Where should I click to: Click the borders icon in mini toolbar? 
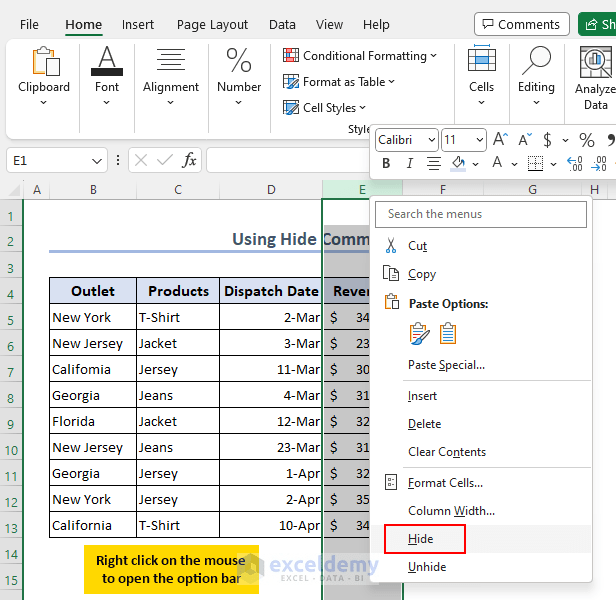[535, 163]
